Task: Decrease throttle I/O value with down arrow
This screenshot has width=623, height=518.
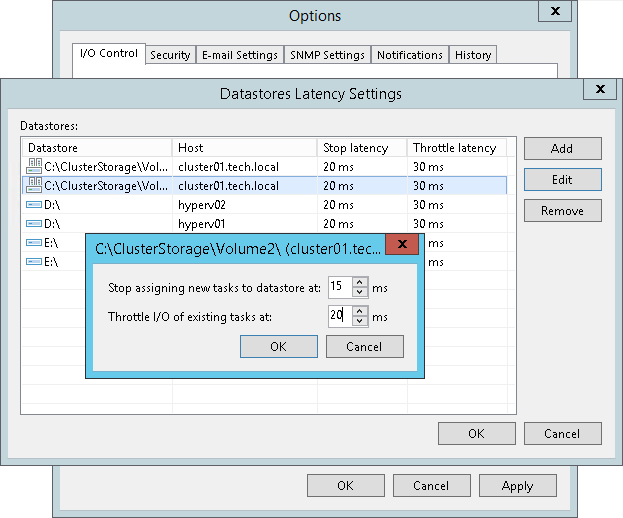Action: point(360,321)
